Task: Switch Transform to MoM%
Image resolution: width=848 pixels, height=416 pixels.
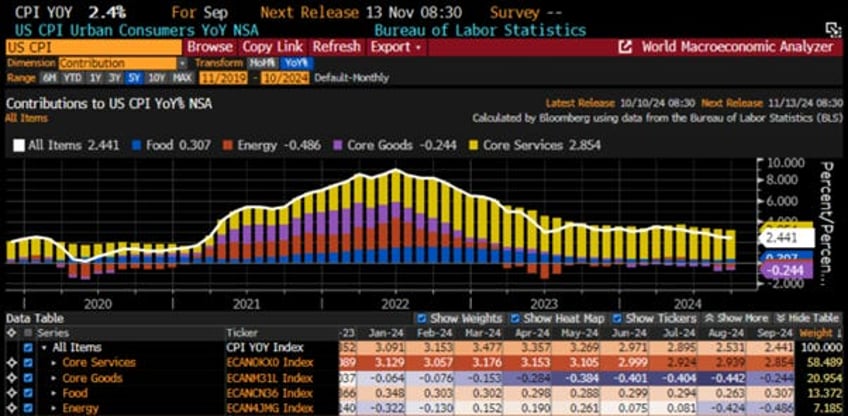Action: (x=262, y=63)
